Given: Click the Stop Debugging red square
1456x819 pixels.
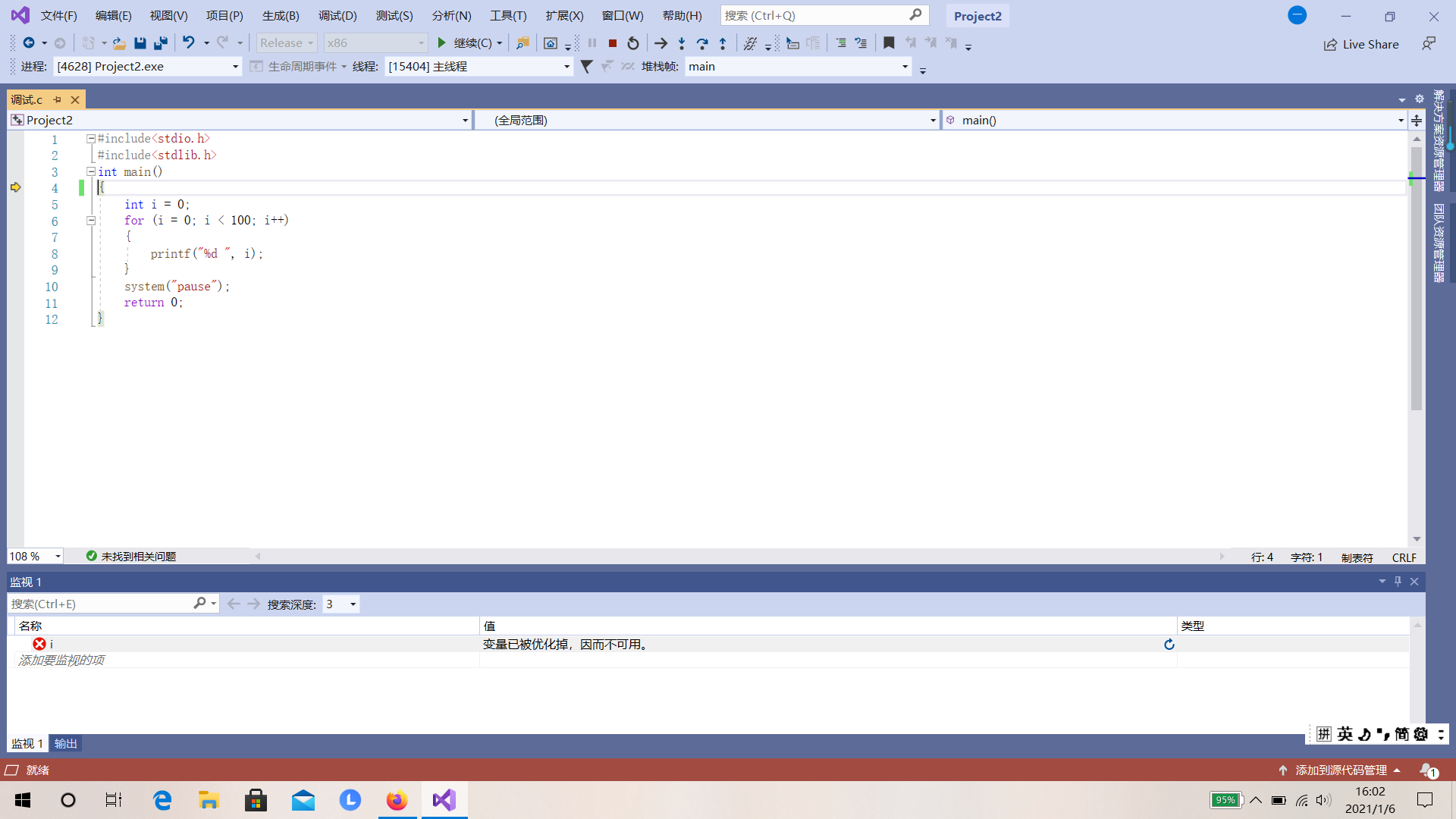Looking at the screenshot, I should [613, 43].
